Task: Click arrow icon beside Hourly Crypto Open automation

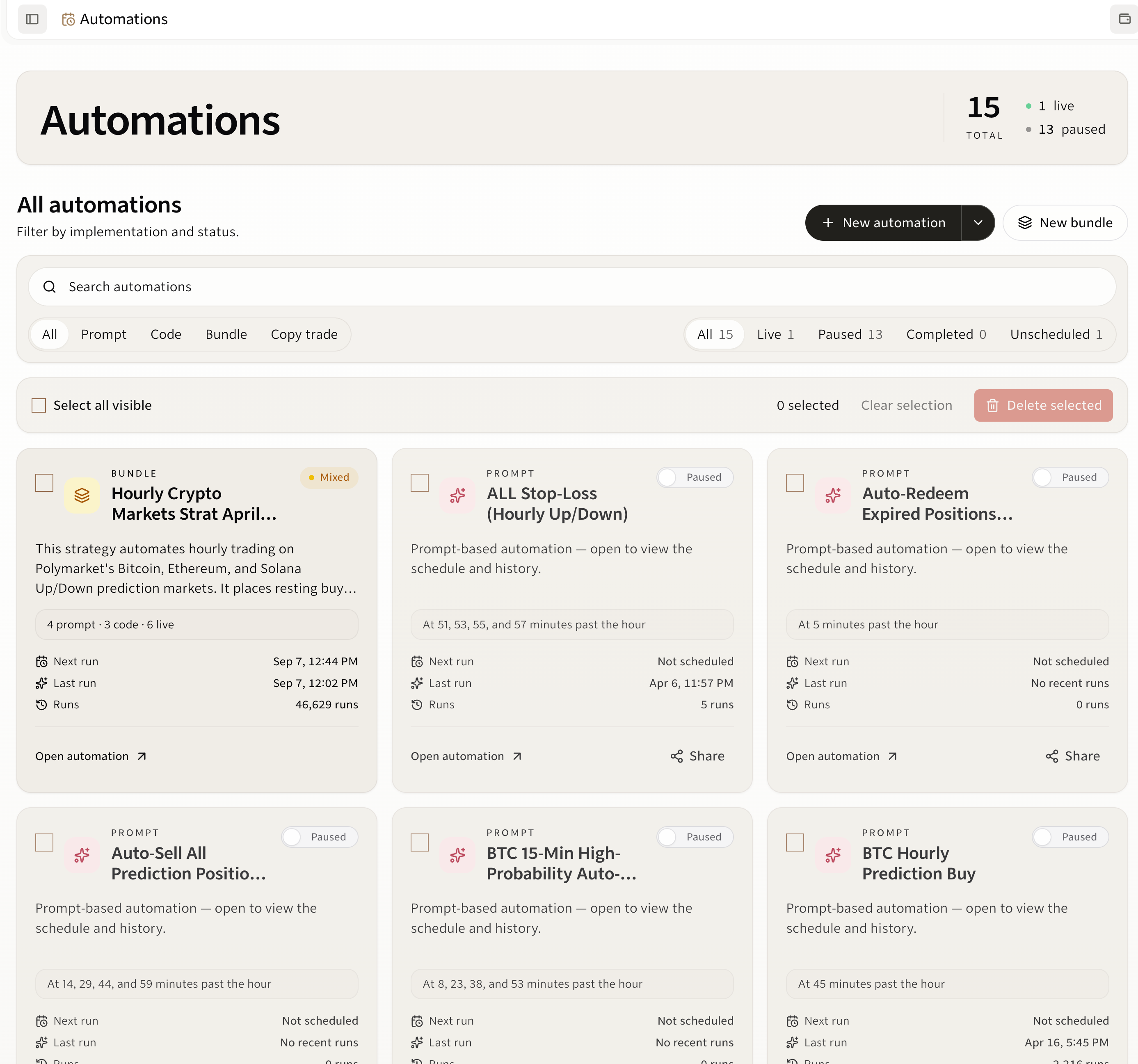Action: point(142,756)
